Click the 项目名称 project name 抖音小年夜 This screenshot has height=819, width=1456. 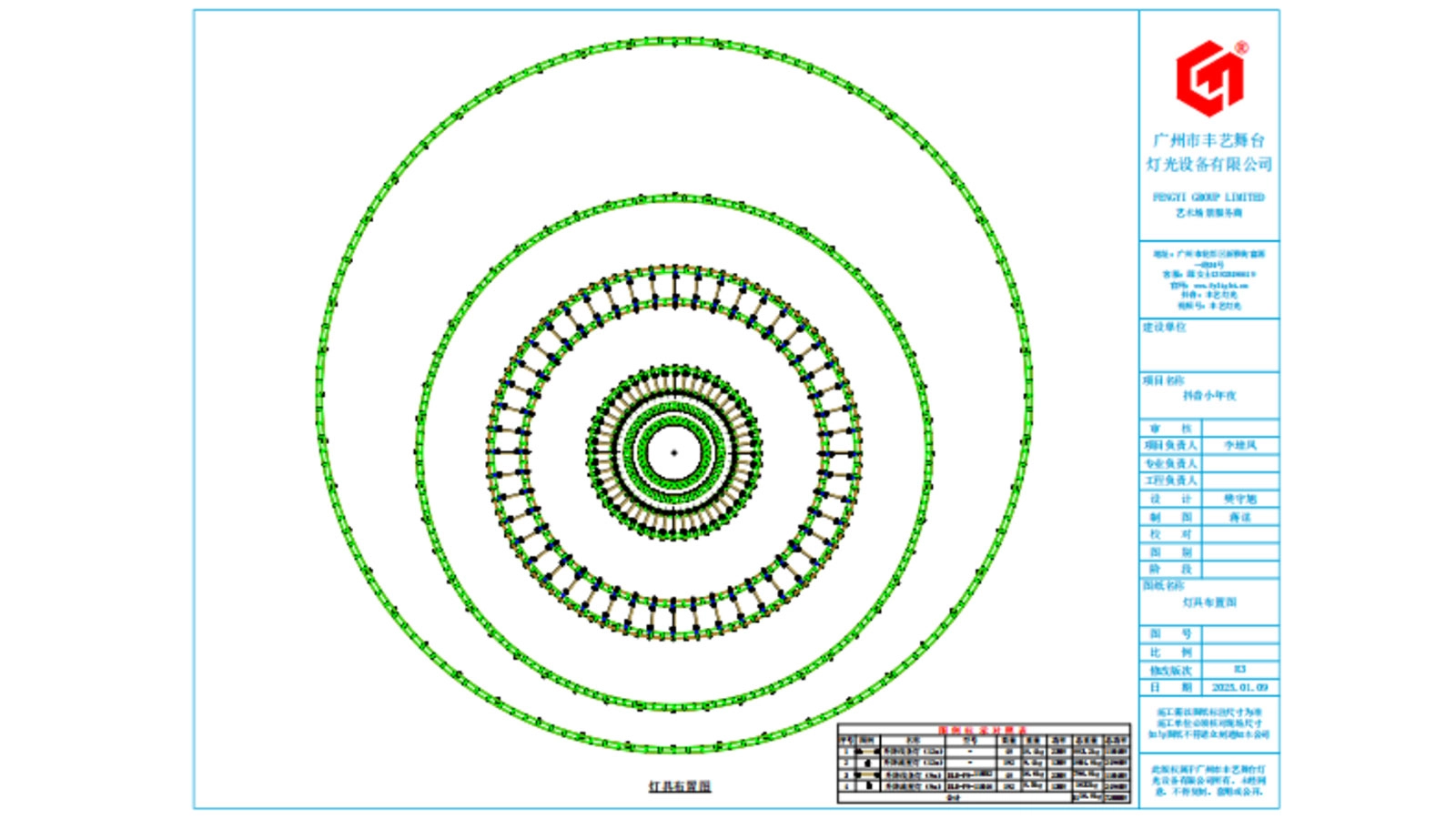(1209, 396)
